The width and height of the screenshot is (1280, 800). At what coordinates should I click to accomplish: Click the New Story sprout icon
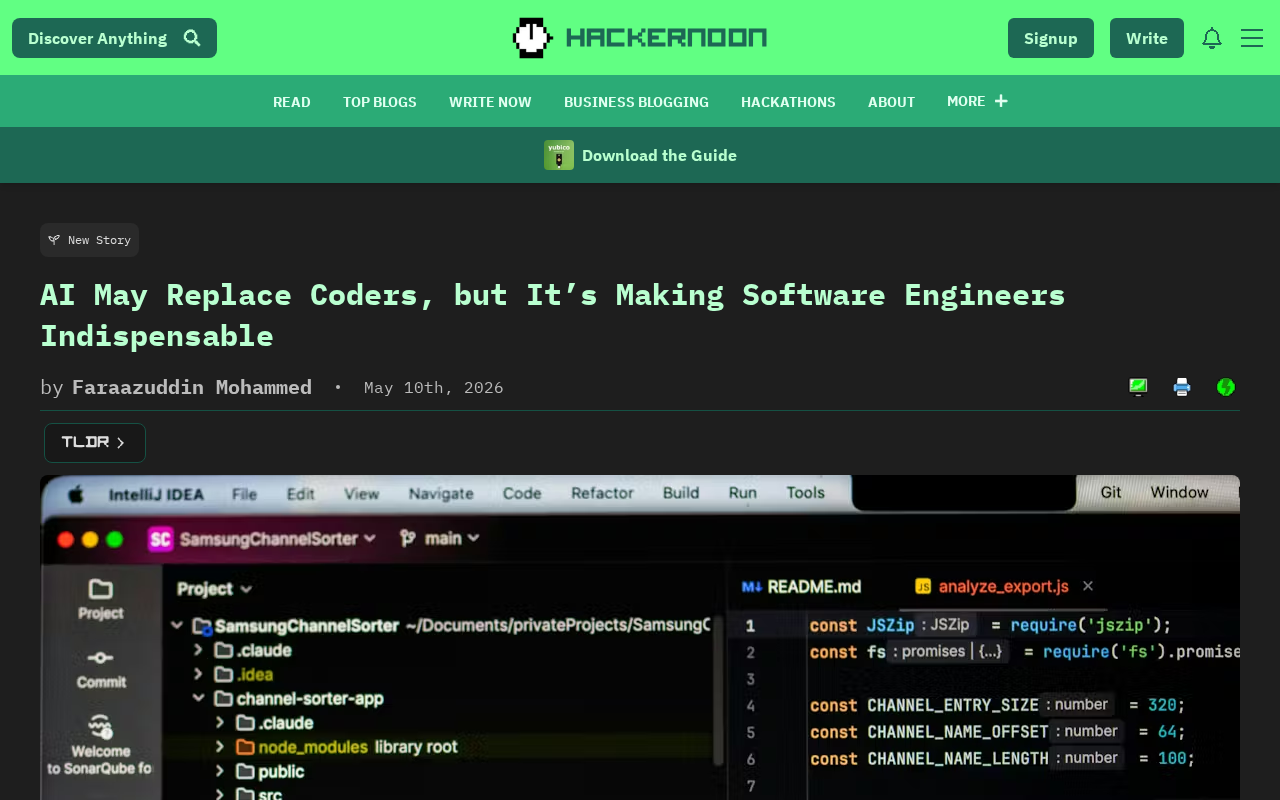[54, 240]
